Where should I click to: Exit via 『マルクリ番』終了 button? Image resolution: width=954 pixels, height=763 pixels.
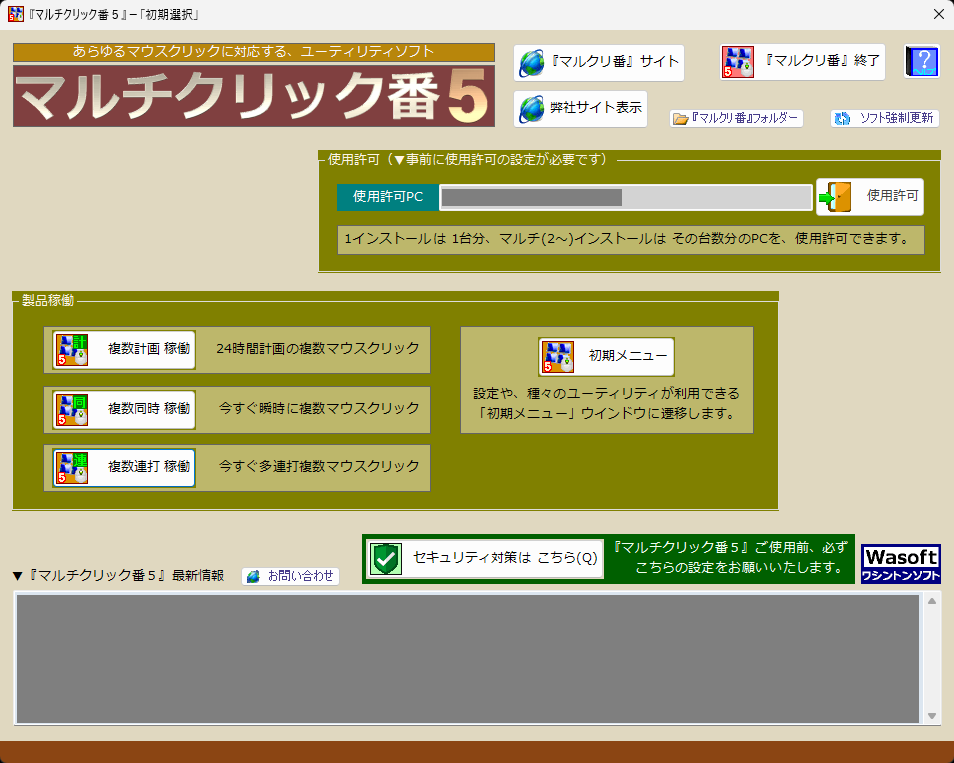(x=803, y=62)
